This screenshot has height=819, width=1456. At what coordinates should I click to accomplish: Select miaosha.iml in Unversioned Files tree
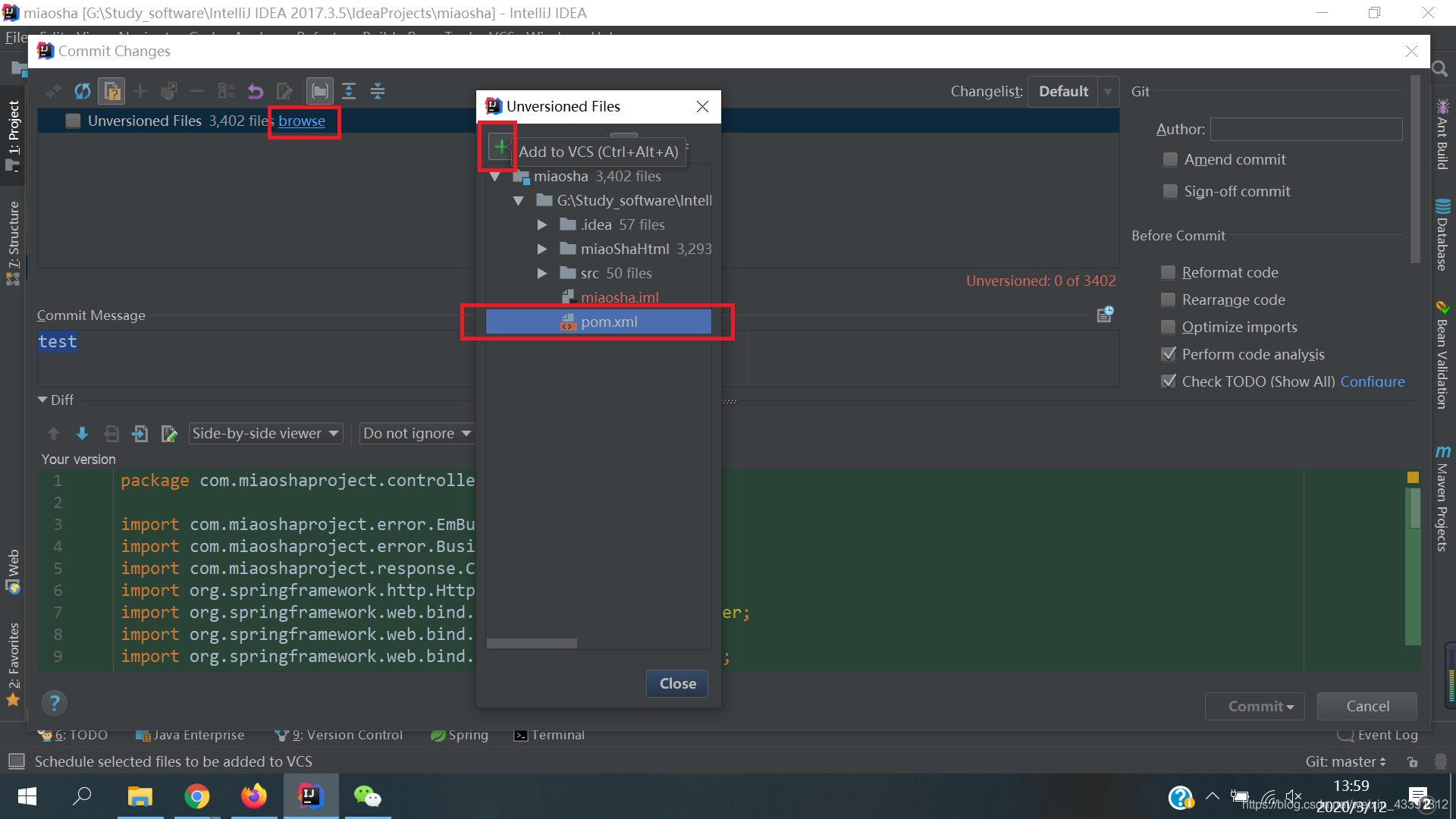pos(610,297)
